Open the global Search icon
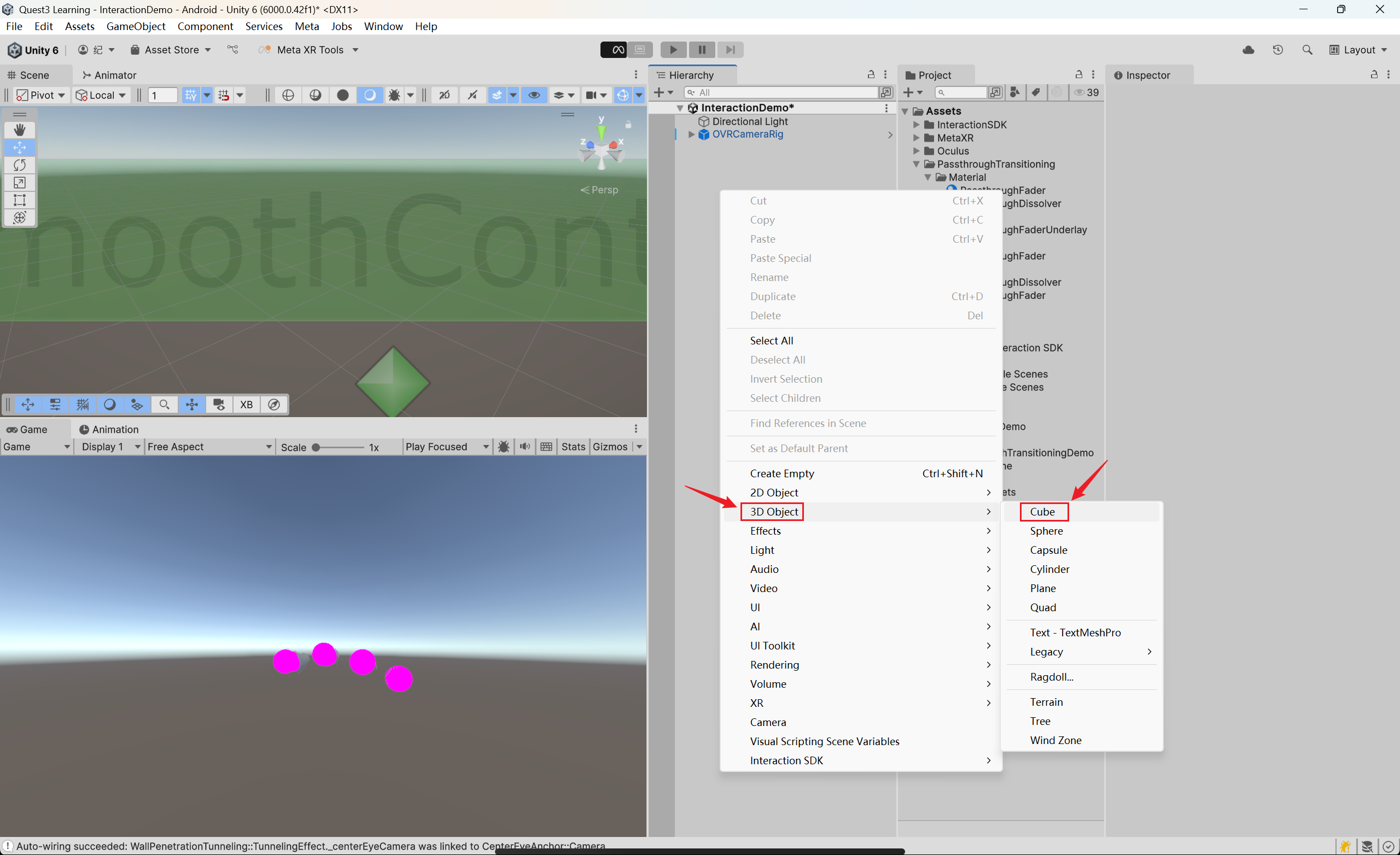The width and height of the screenshot is (1400, 855). [1307, 50]
